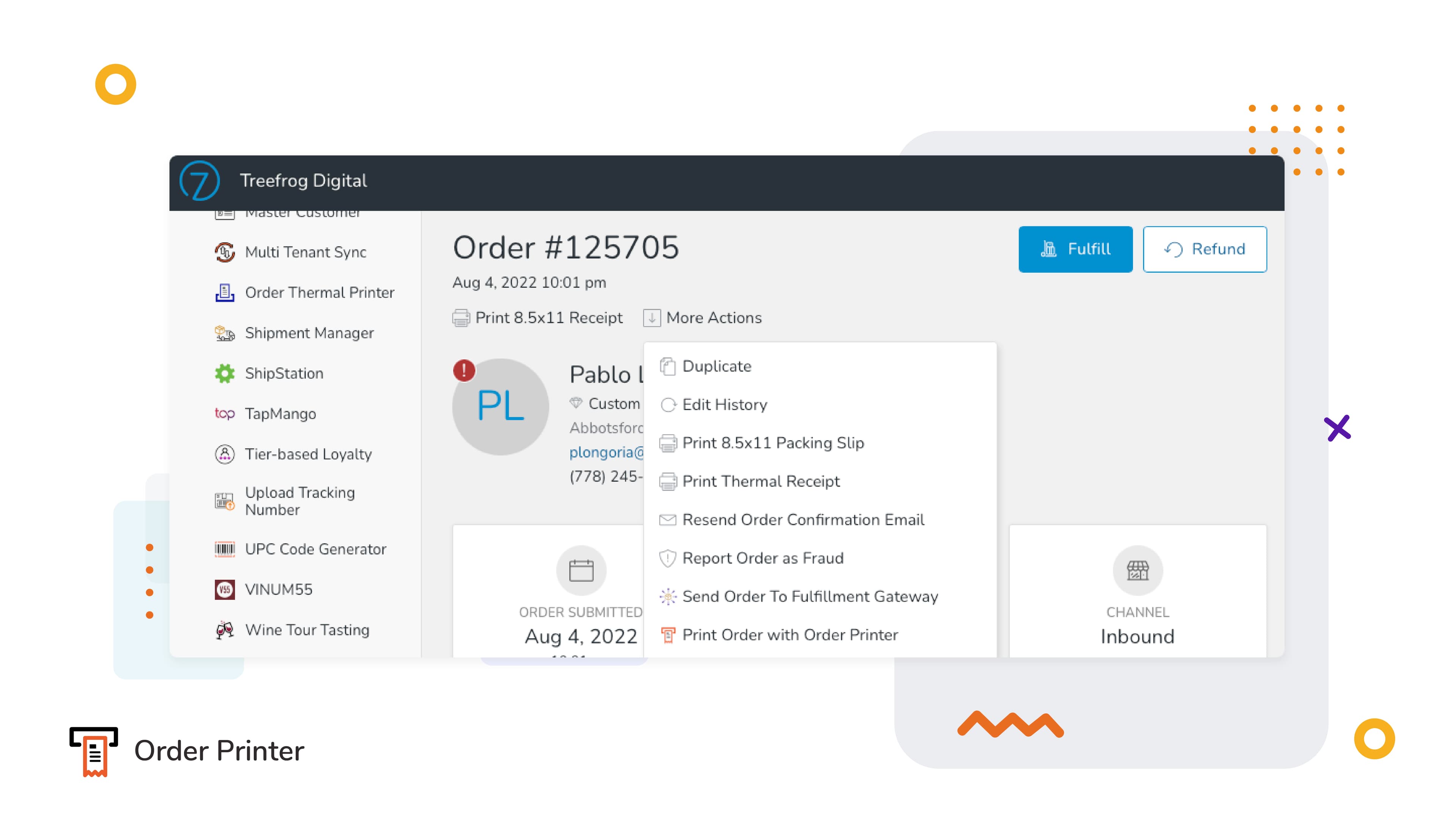Click the printer icon beside Print 8.5x11 Receipt
1456x819 pixels.
click(461, 318)
